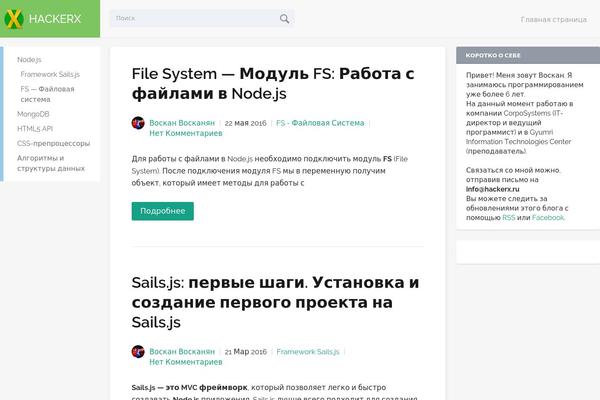Open the MongoDB category

(x=33, y=114)
